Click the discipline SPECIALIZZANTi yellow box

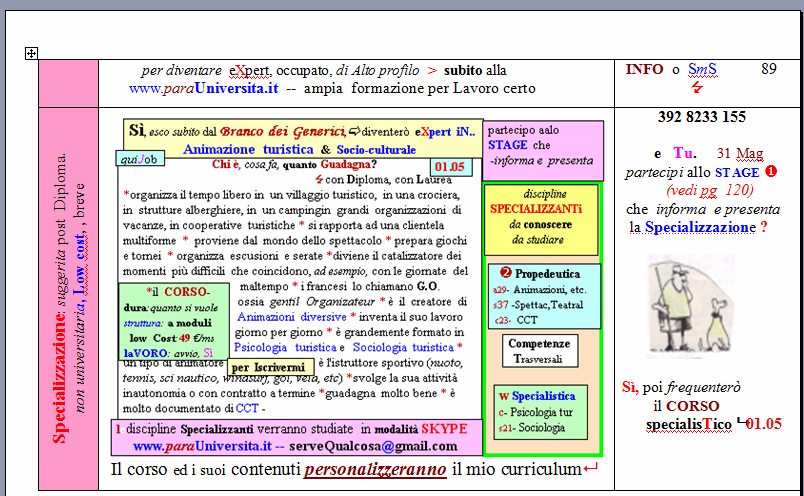pyautogui.click(x=541, y=220)
